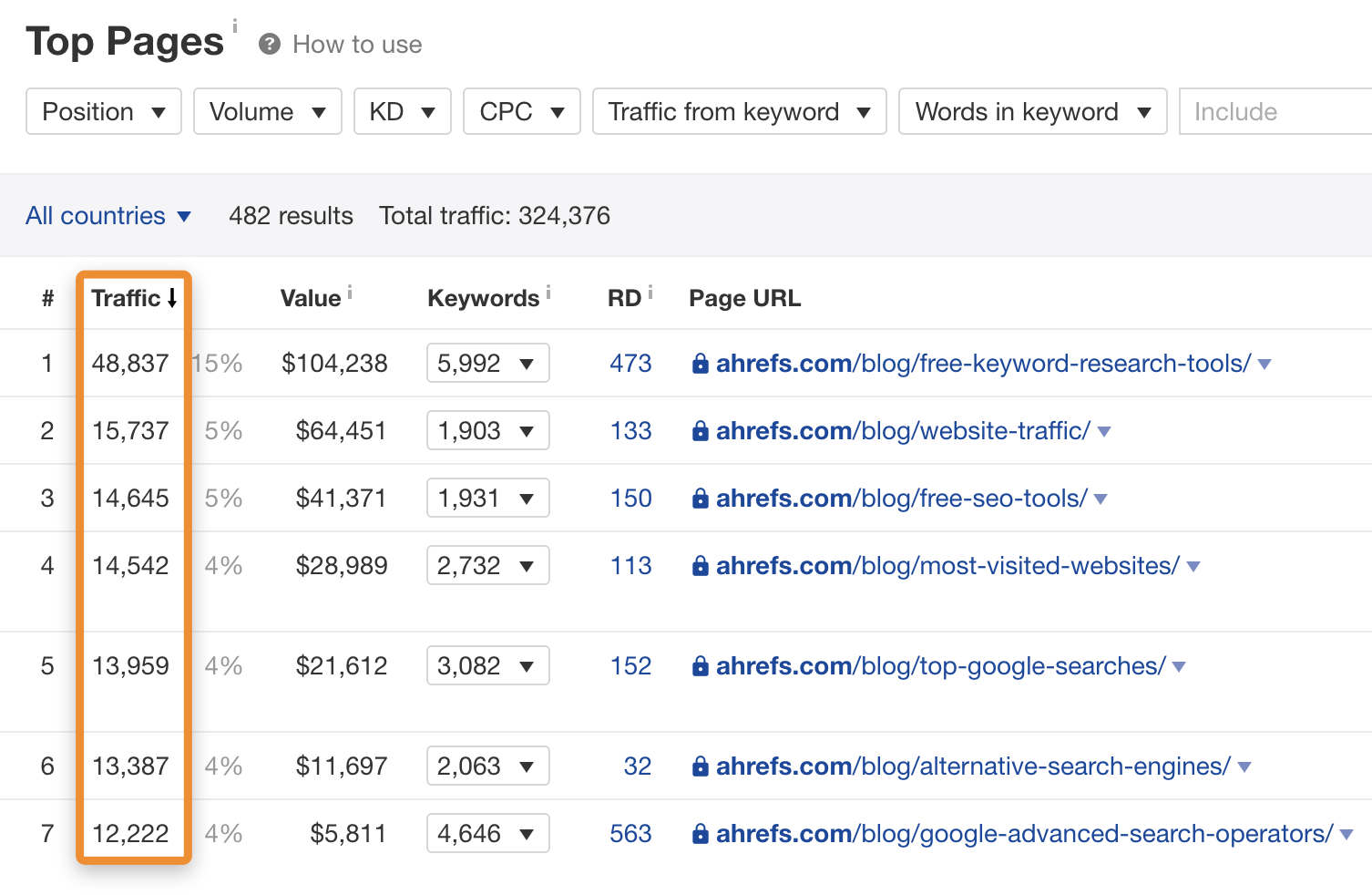Open the KD filter dropdown
This screenshot has width=1372, height=895.
coord(402,111)
